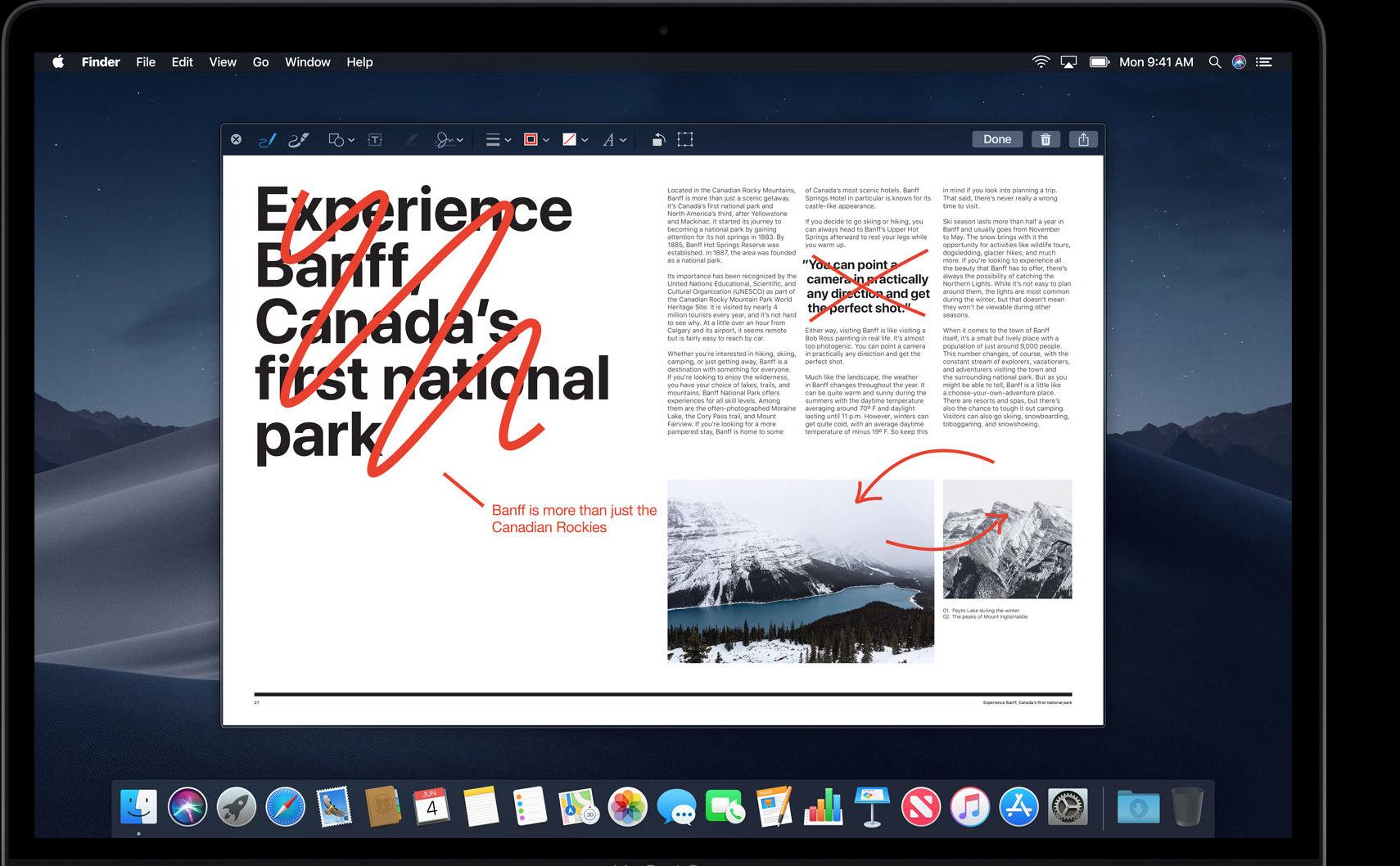Open the Share menu in Markup toolbar
This screenshot has height=866, width=1400.
1083,139
